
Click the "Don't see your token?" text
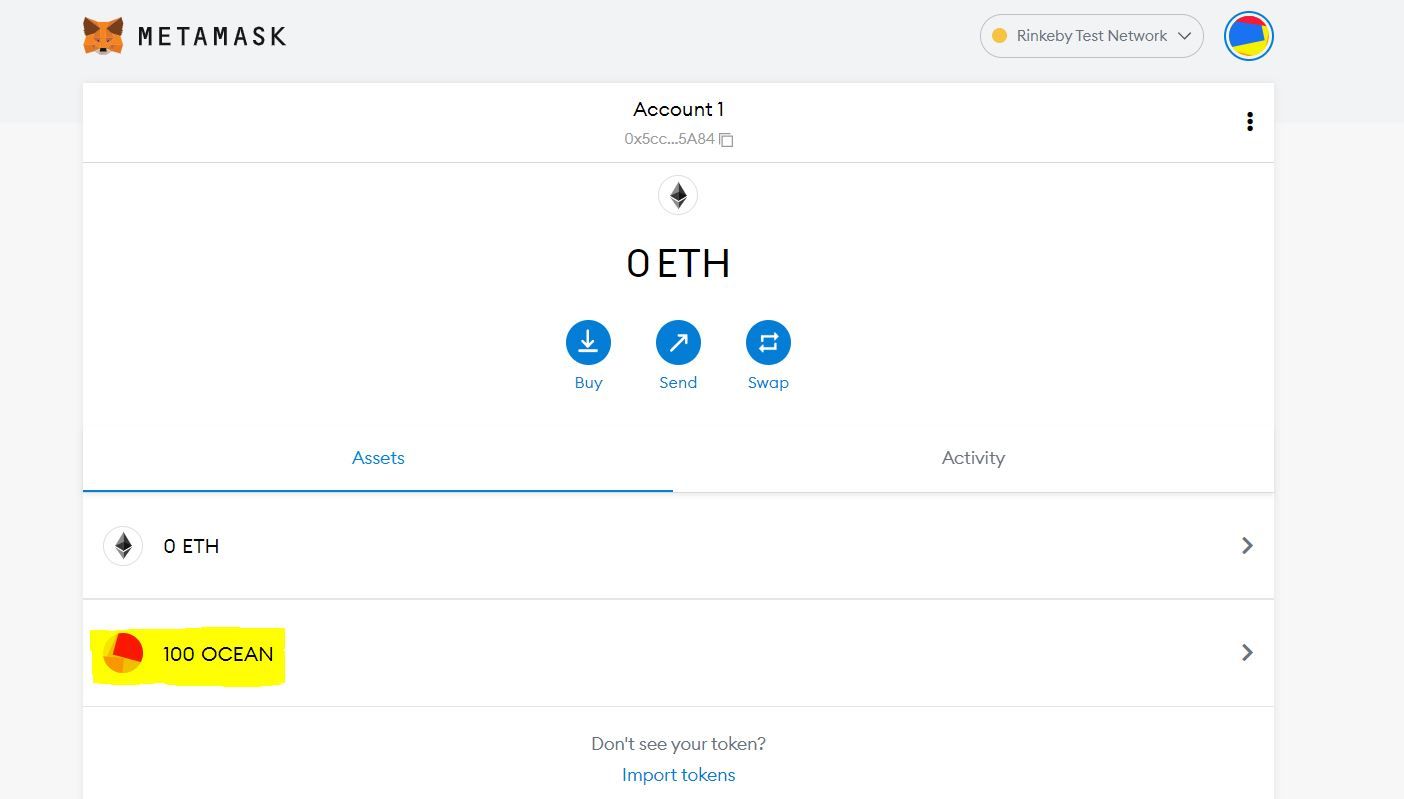(678, 744)
